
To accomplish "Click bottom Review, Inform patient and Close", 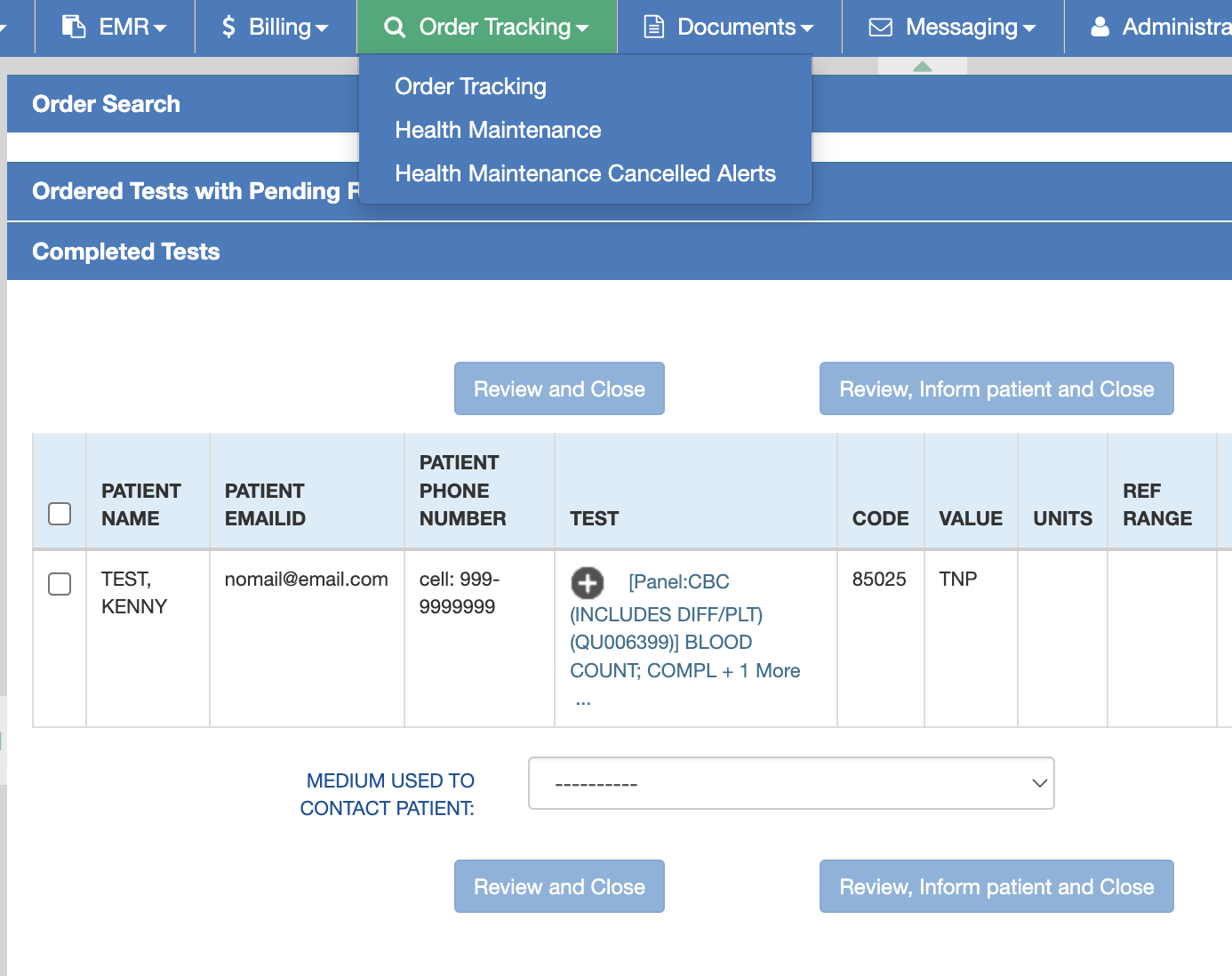I will [996, 886].
